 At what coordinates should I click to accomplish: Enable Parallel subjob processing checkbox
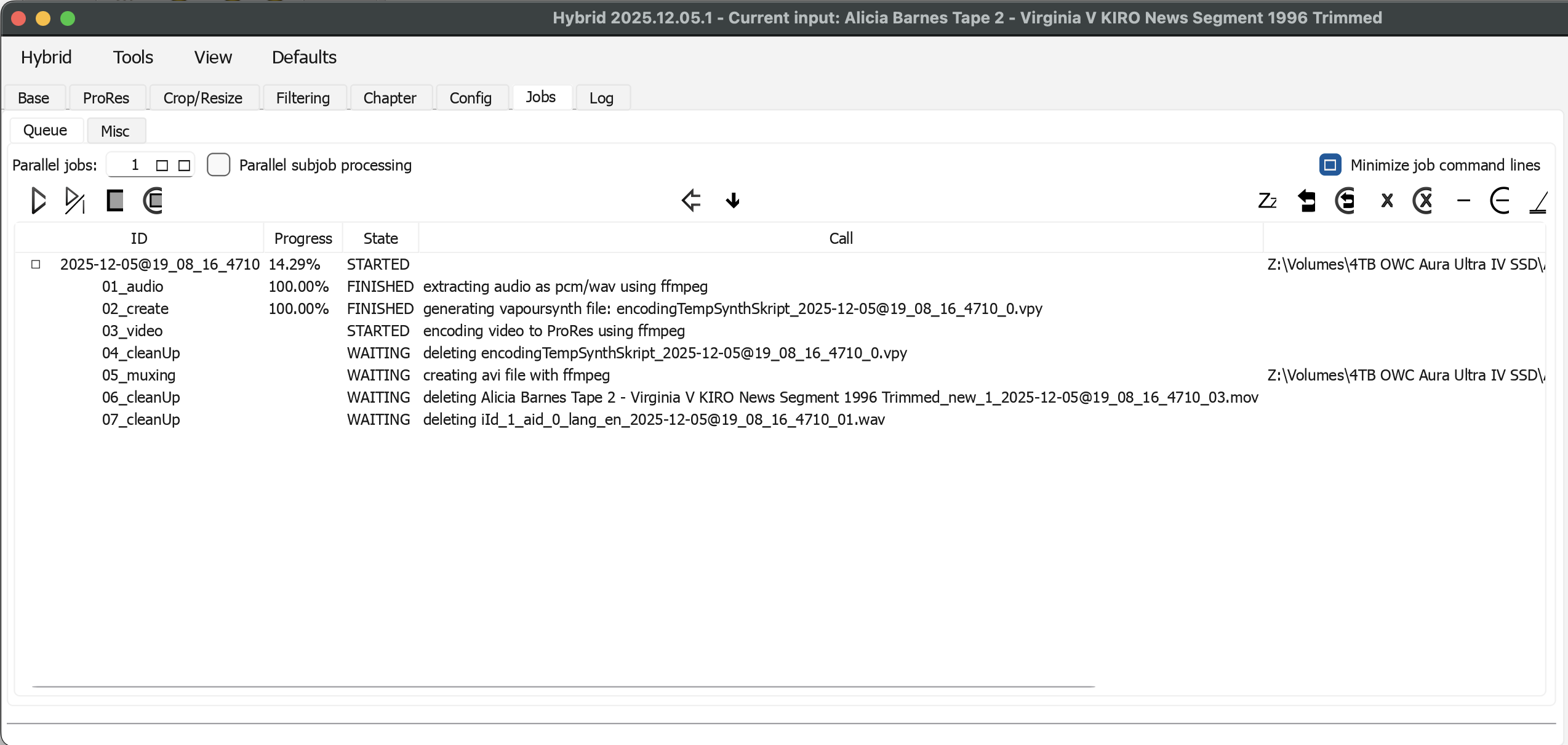point(218,165)
